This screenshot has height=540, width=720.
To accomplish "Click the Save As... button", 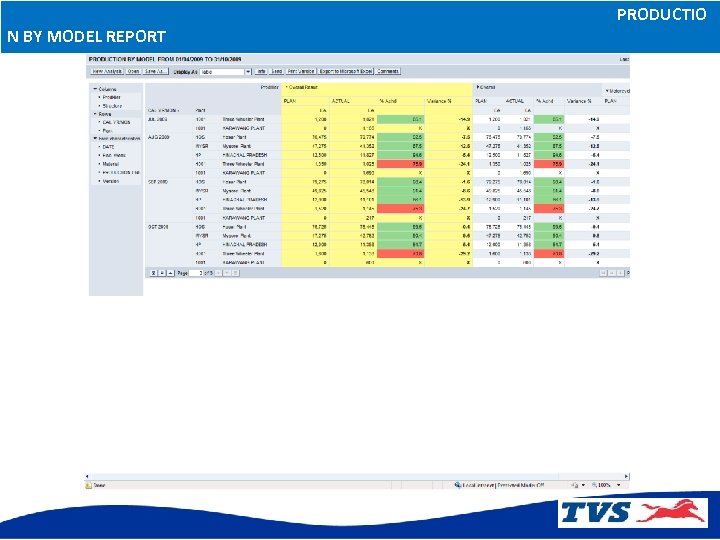I will pyautogui.click(x=156, y=72).
